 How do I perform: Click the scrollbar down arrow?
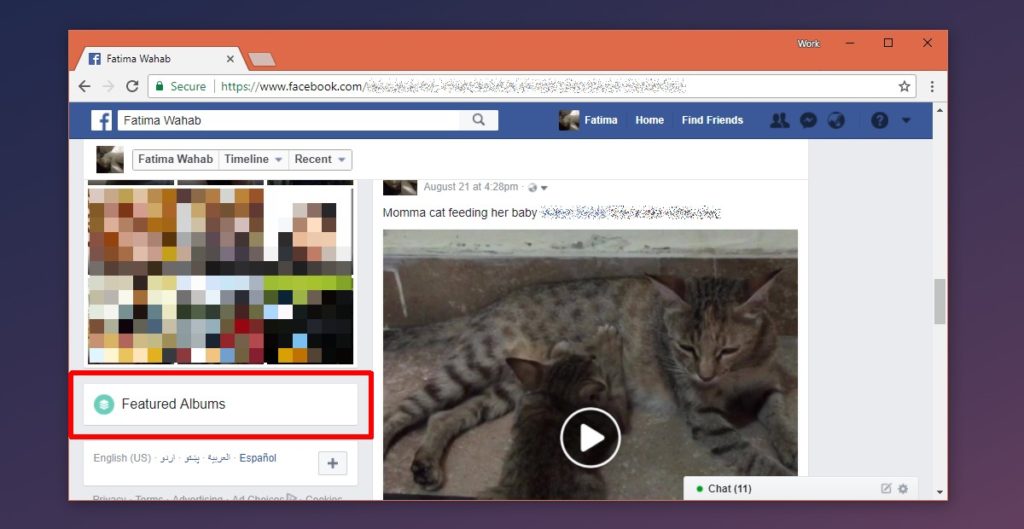[940, 492]
